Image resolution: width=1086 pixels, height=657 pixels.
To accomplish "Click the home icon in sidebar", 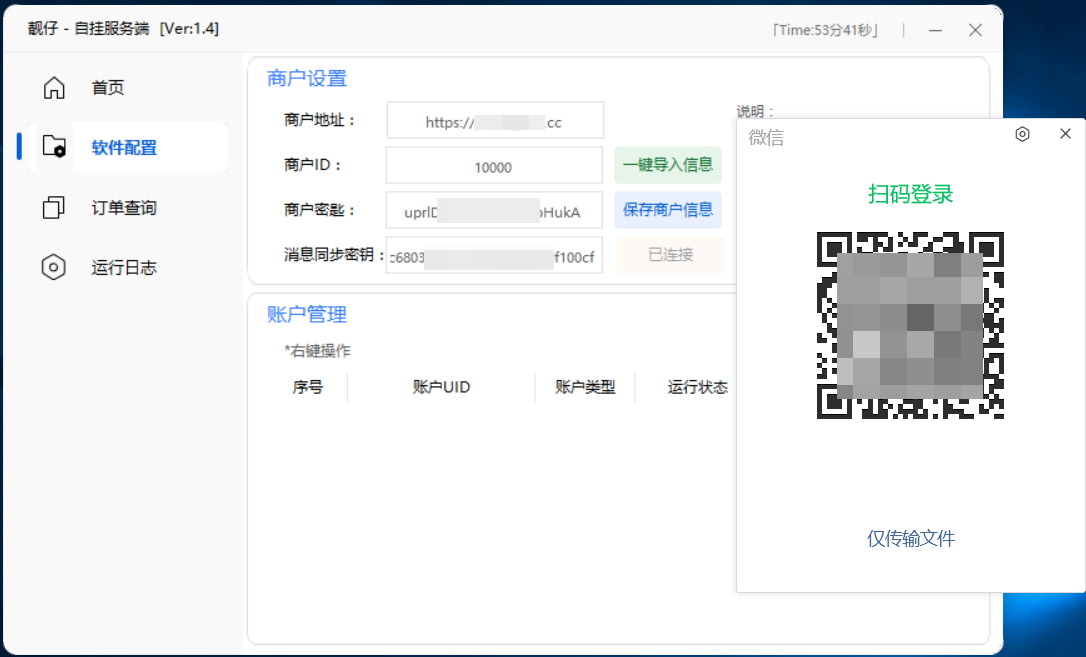I will [x=54, y=88].
